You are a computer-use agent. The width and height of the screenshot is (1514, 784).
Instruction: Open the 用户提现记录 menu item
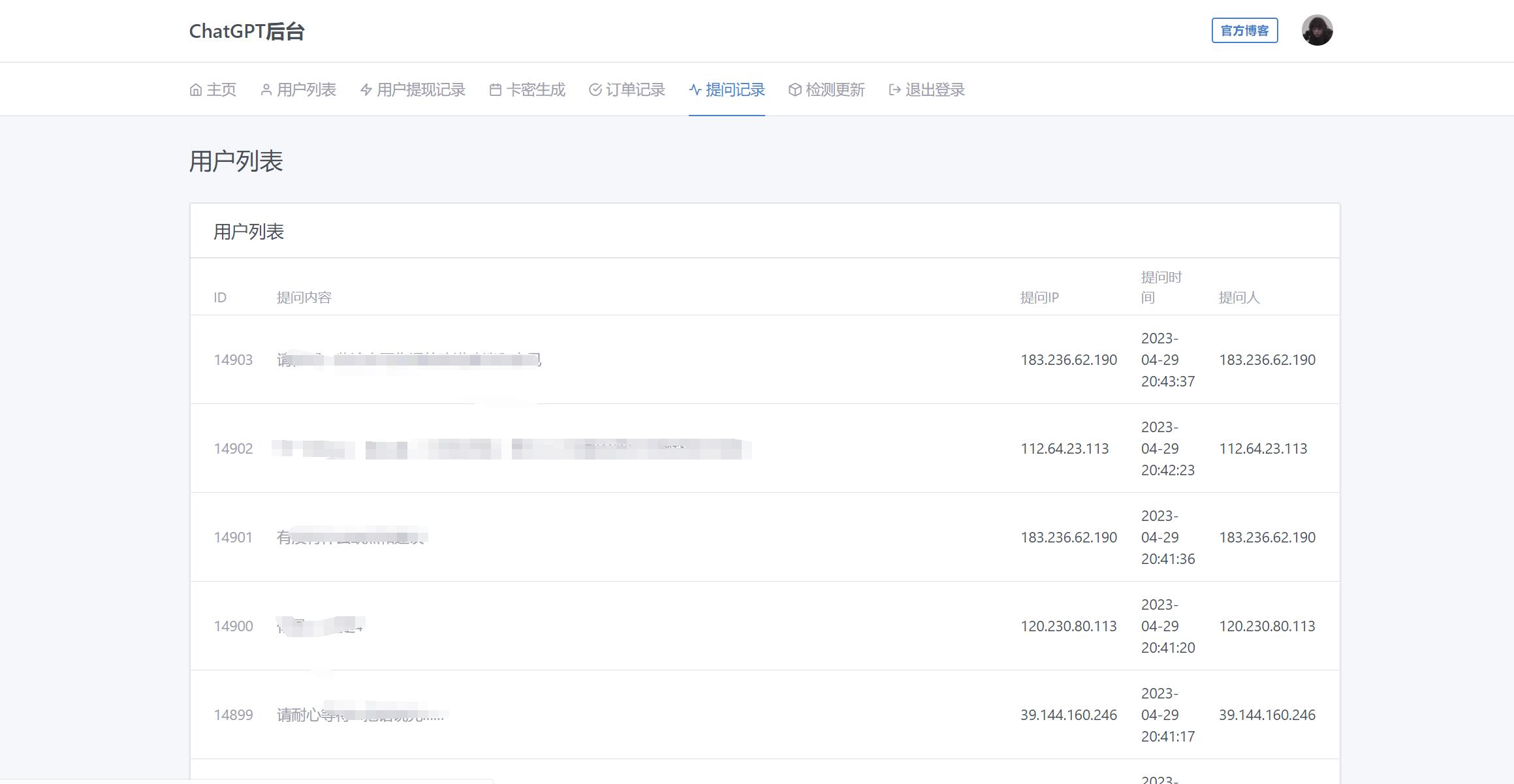tap(421, 90)
